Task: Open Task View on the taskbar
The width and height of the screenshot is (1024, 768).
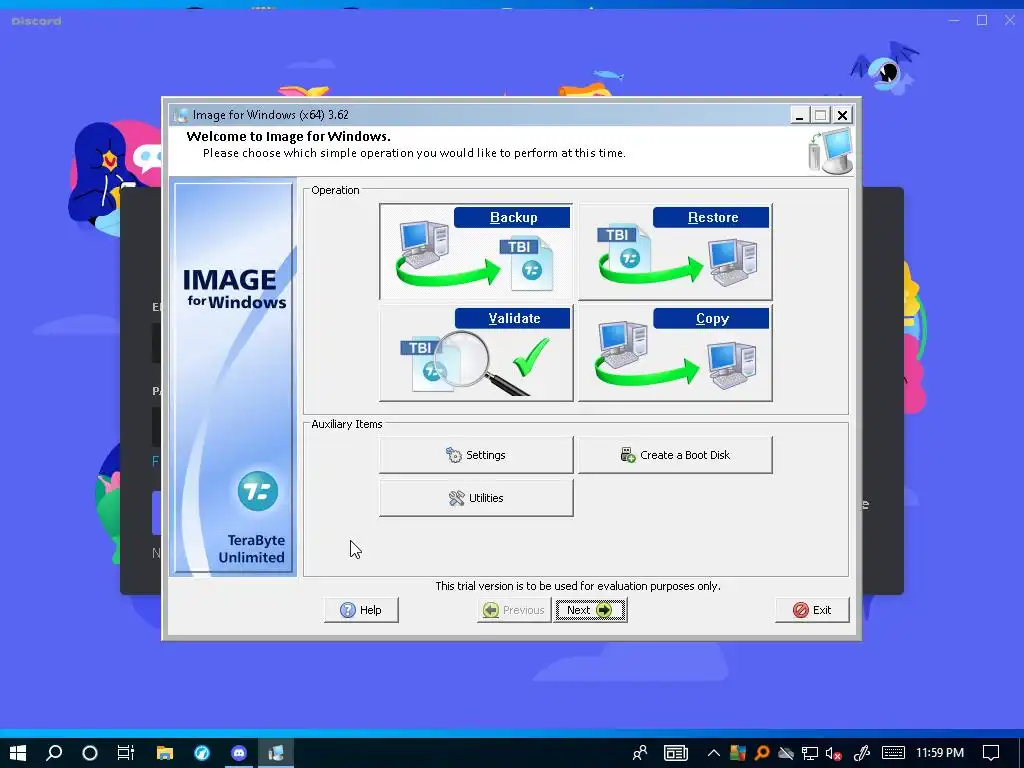Action: coord(126,753)
